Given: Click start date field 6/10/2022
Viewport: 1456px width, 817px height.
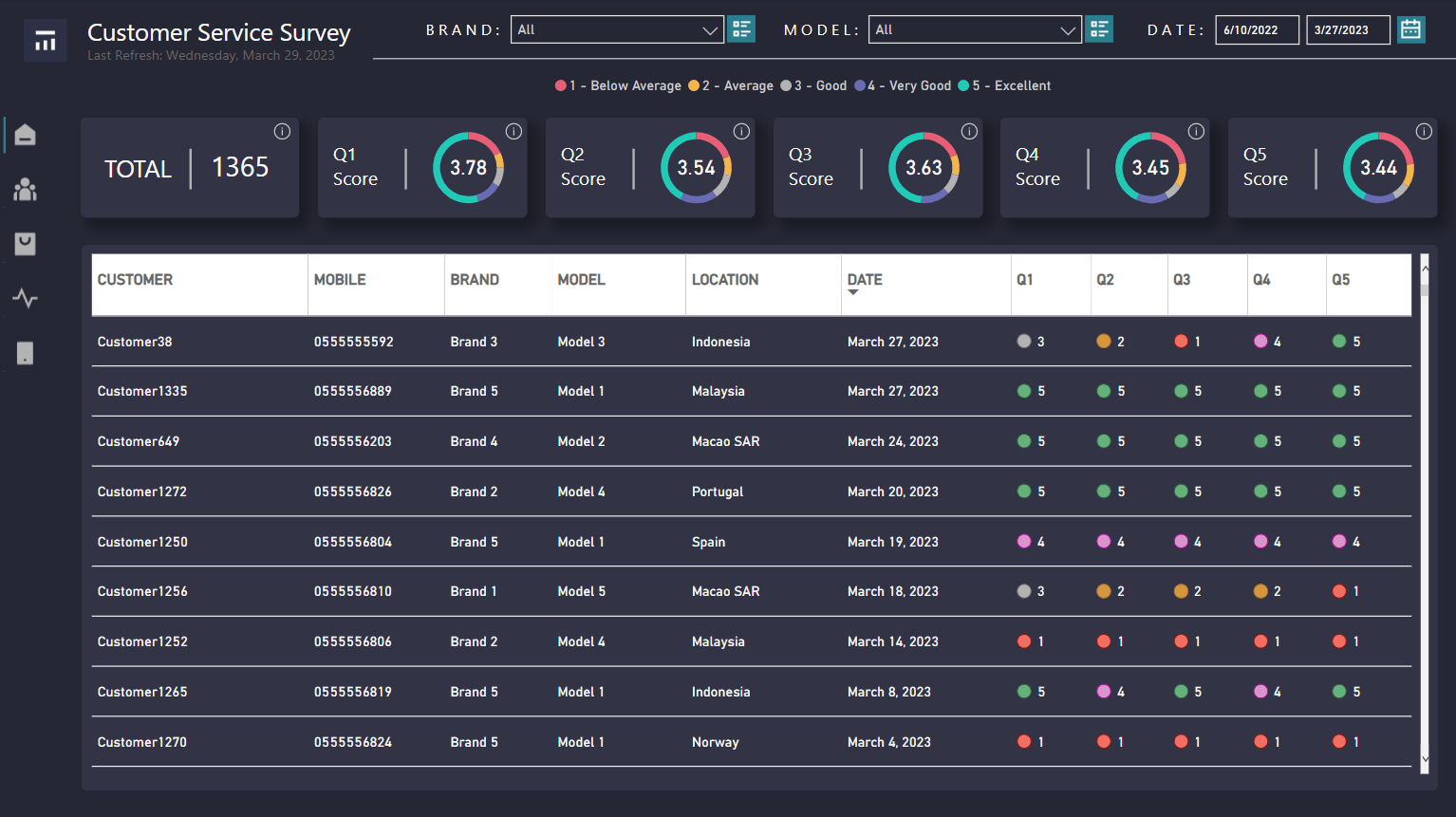Looking at the screenshot, I should click(x=1257, y=29).
